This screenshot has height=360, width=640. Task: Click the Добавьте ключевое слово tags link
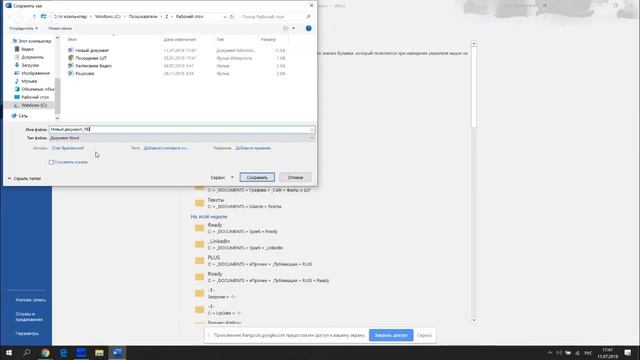click(x=166, y=148)
